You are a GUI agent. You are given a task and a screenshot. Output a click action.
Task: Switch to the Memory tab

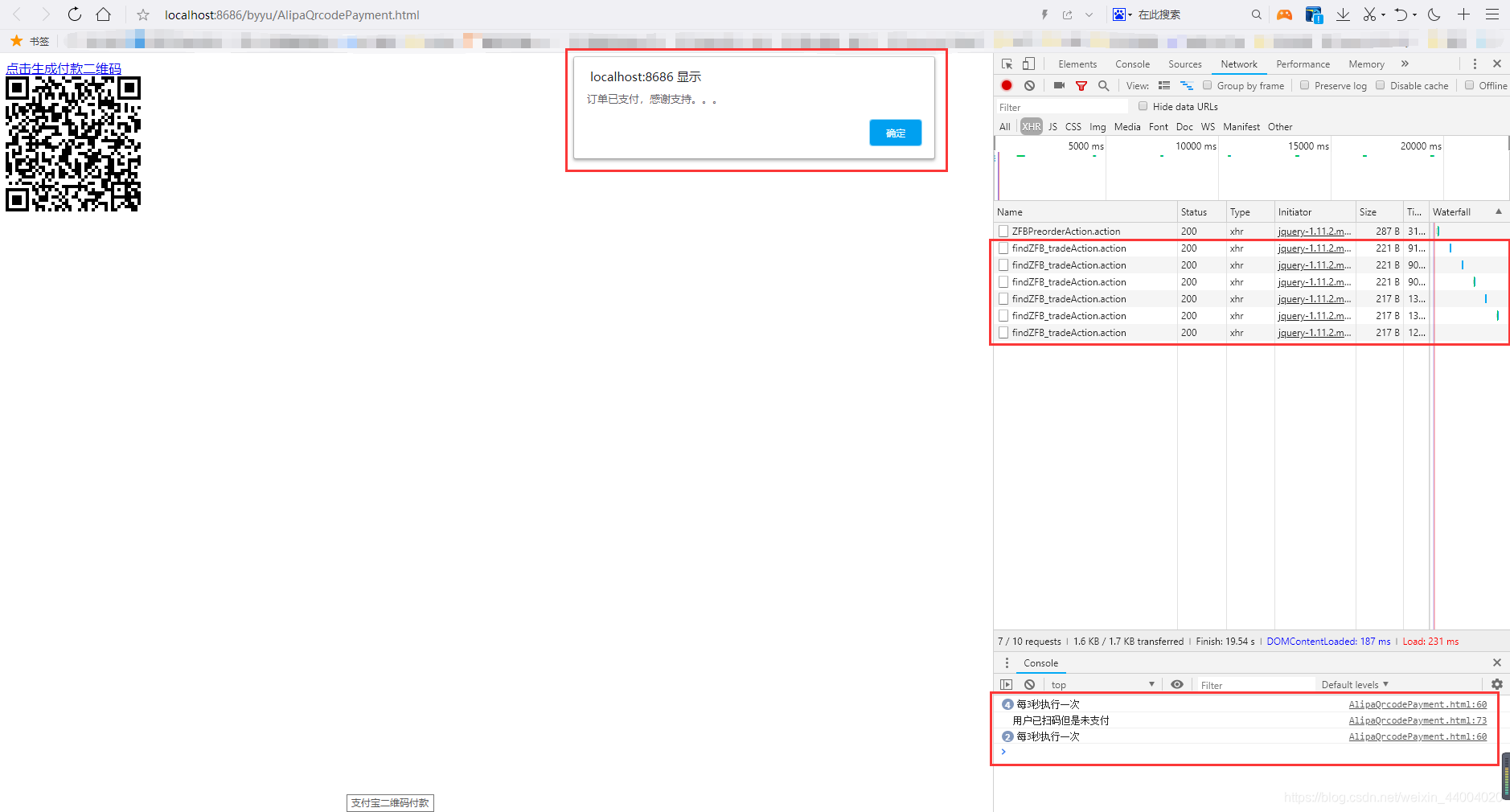pos(1366,64)
